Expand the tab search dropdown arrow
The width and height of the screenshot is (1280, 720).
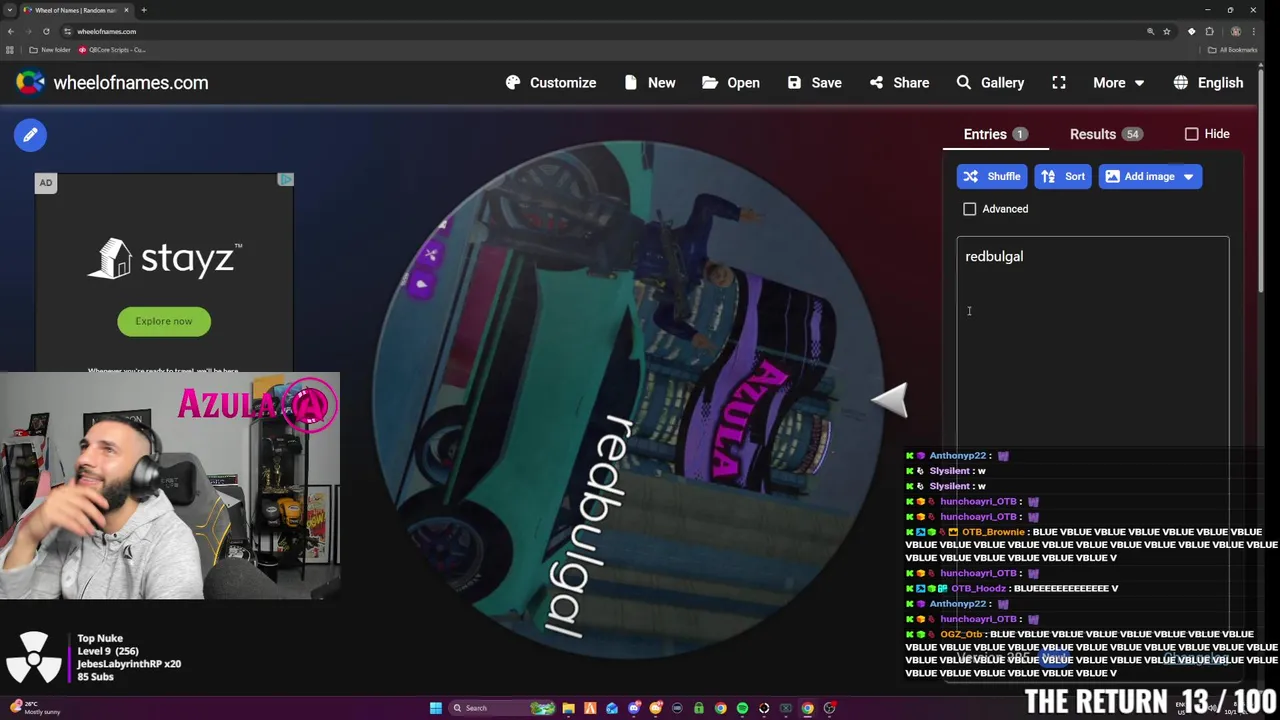[x=9, y=10]
